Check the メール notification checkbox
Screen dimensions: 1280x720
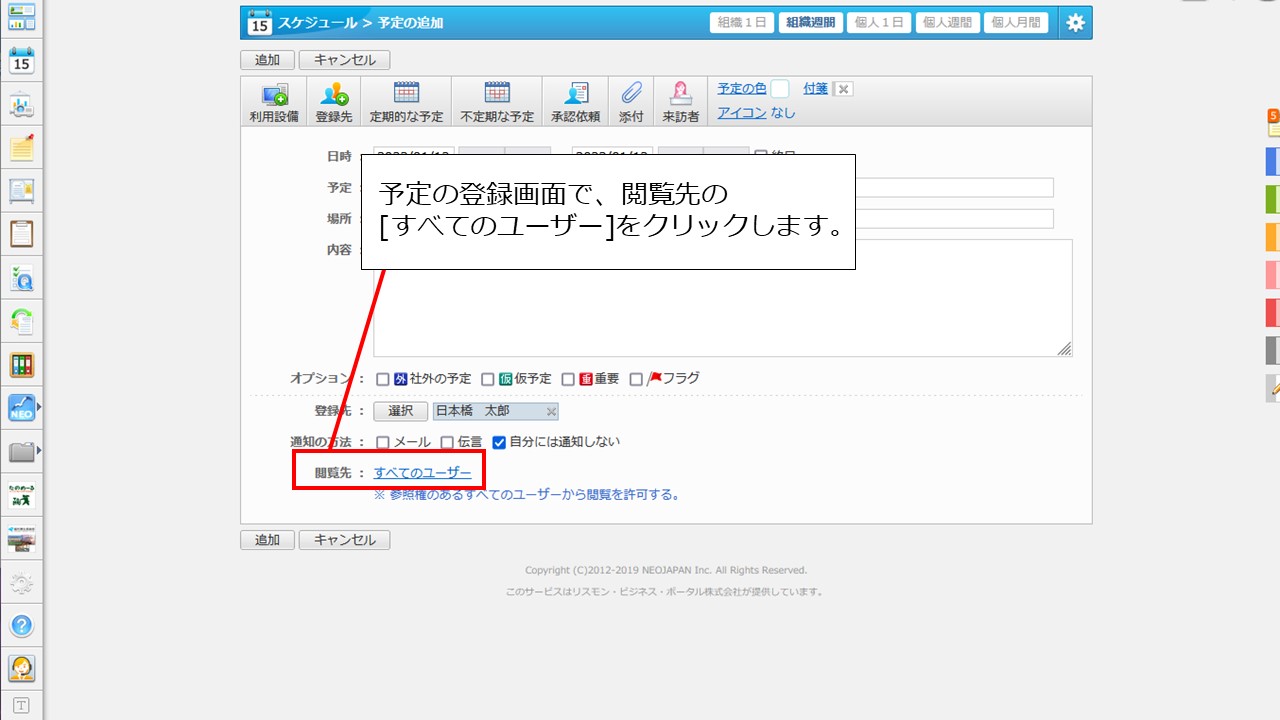coord(383,443)
